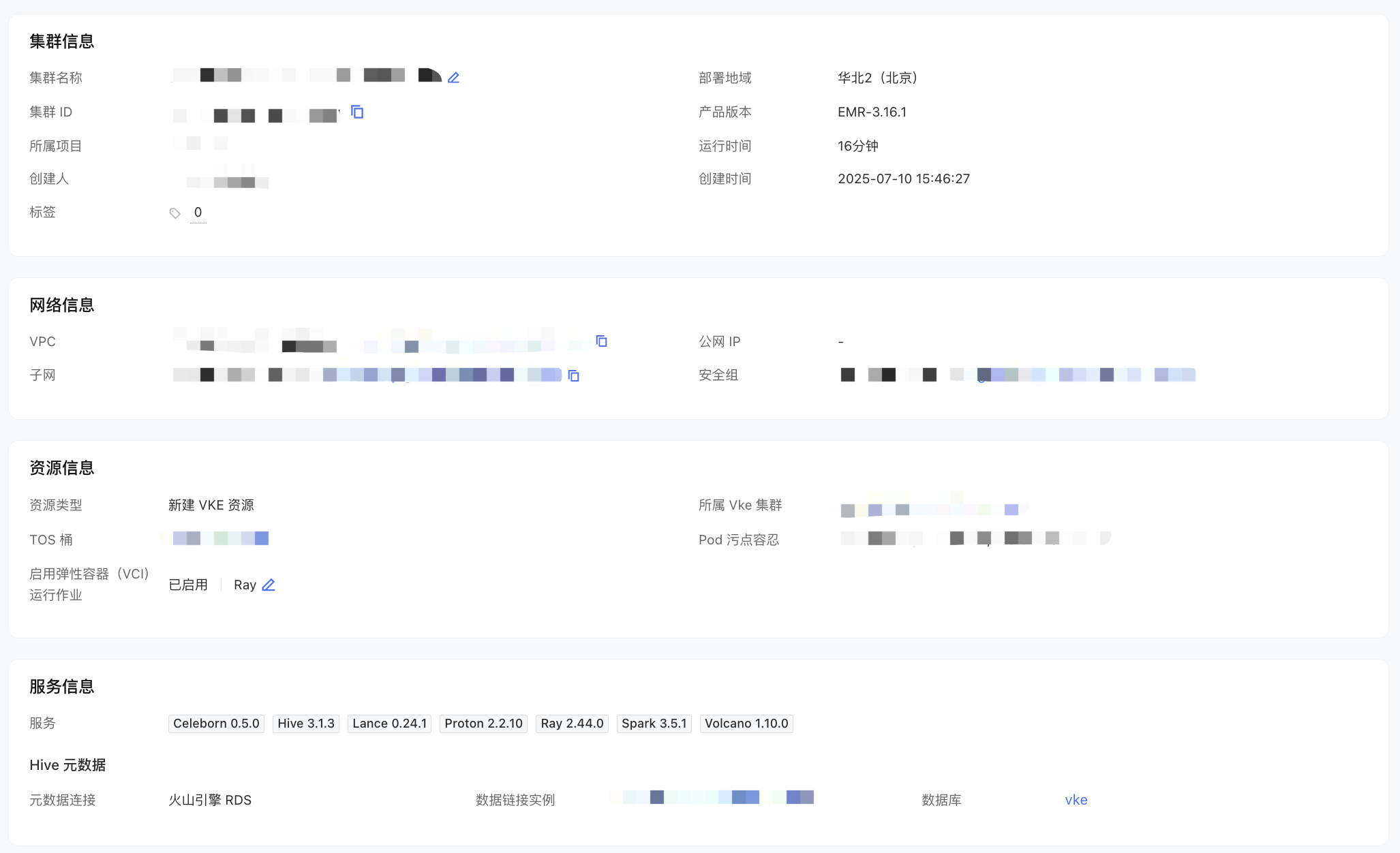Click the Celeborn 0.5.0 service tag
This screenshot has height=853, width=1400.
[216, 724]
